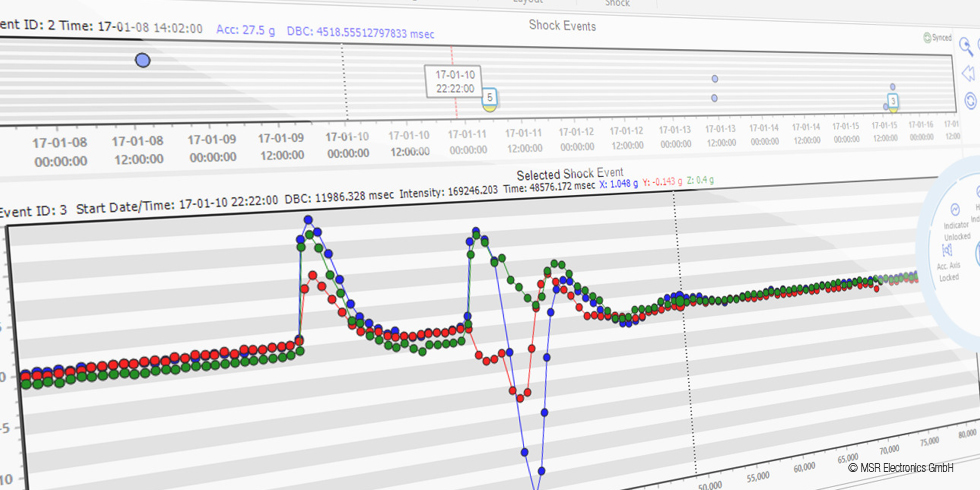Click the zoom magnifier icon beside Shock Events

tap(967, 45)
